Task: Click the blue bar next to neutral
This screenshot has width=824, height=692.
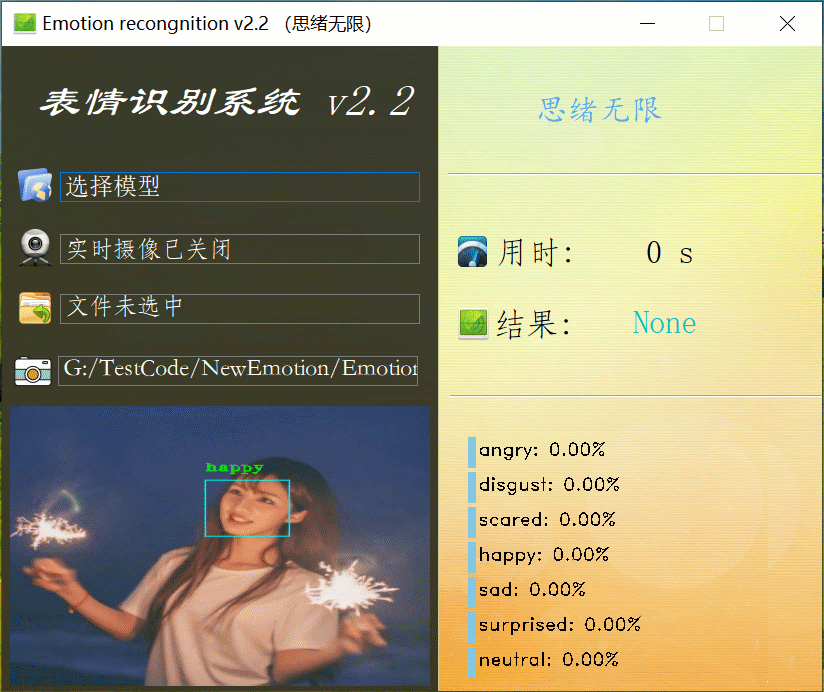Action: pyautogui.click(x=472, y=662)
